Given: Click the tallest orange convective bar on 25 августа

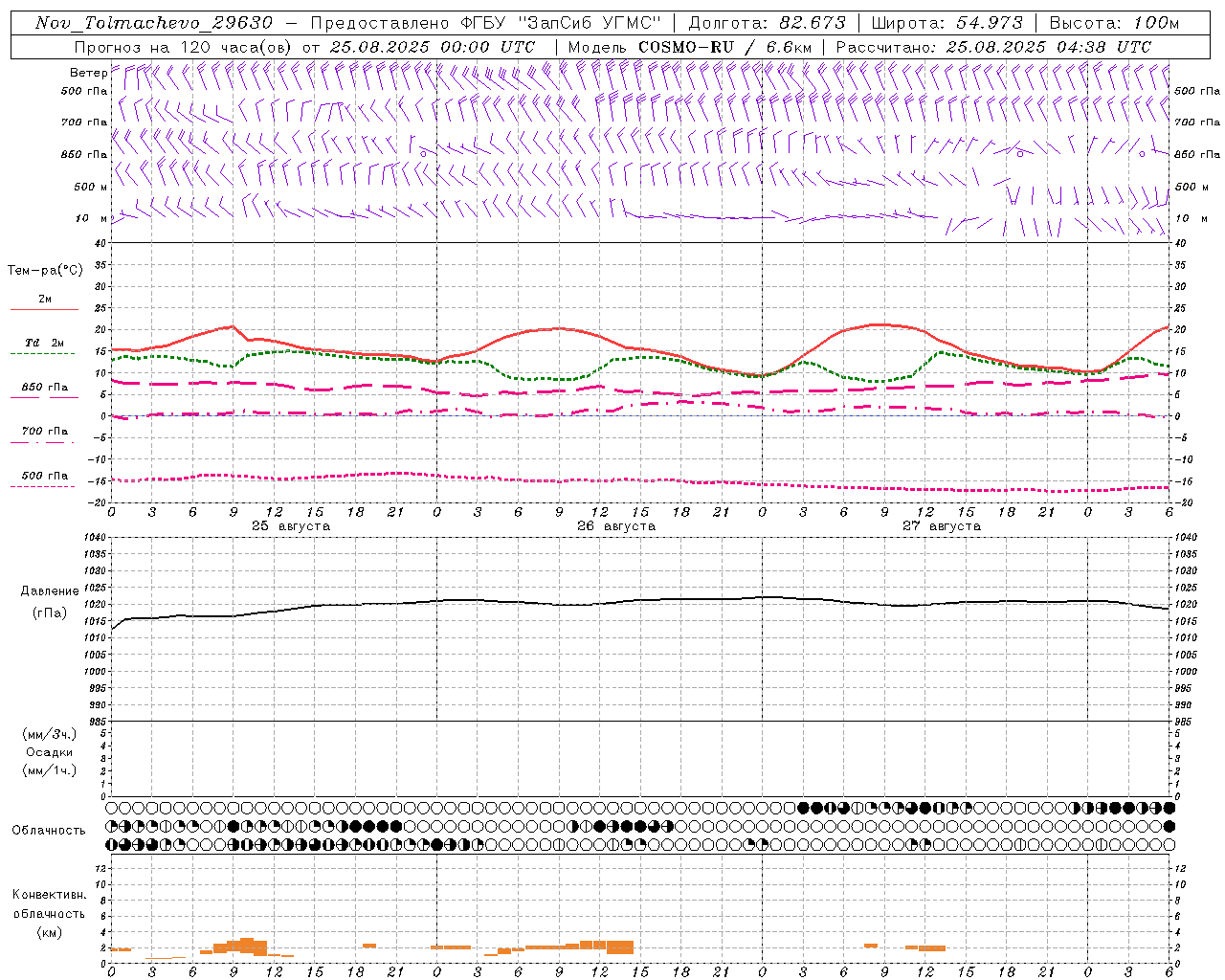Looking at the screenshot, I should click(247, 947).
